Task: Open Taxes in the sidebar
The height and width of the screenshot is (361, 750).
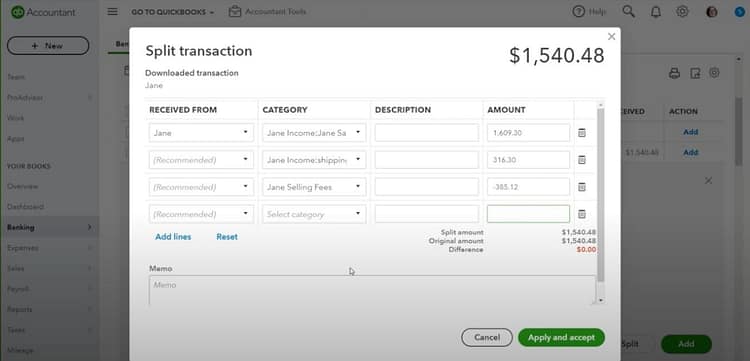Action: (x=16, y=330)
